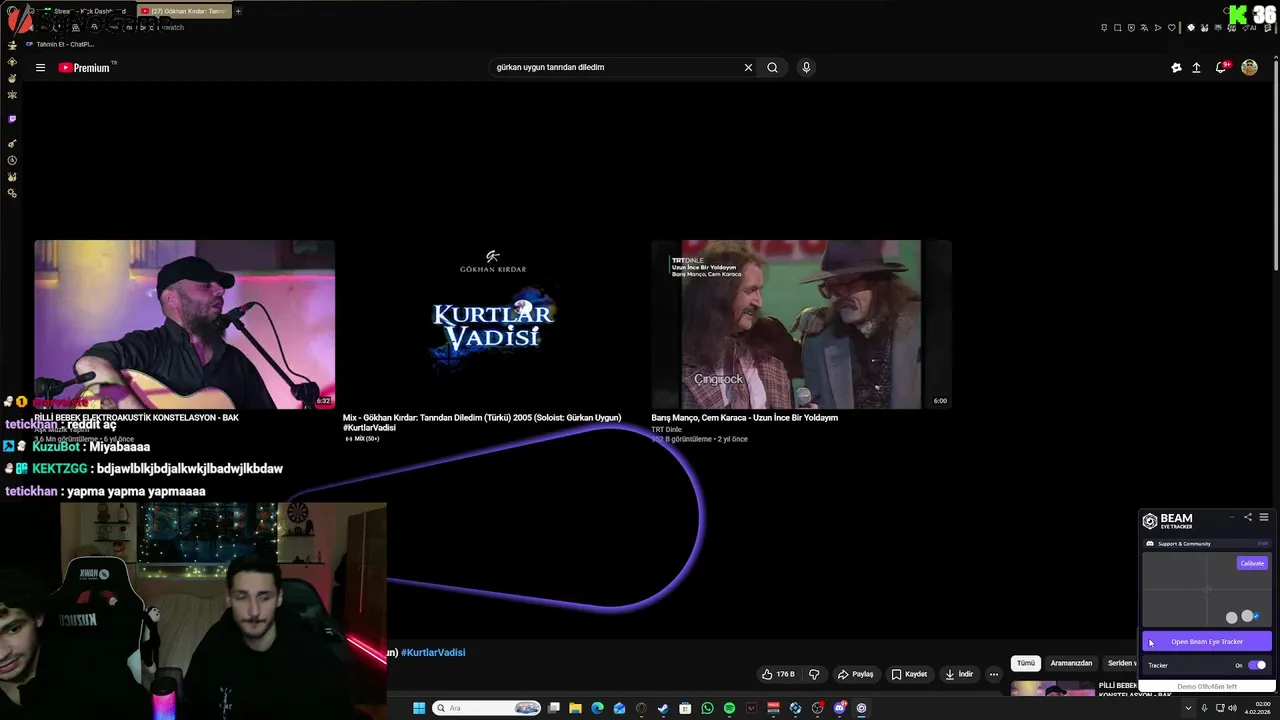1280x720 pixels.
Task: Click the send arrow icon in the browser toolbar
Action: [1158, 28]
